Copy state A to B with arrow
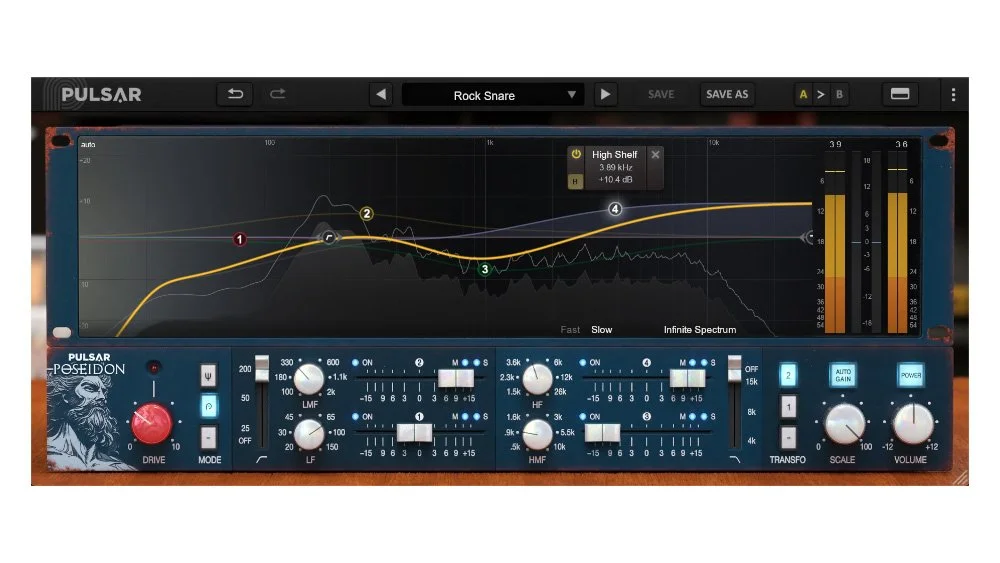The image size is (1000, 563). pos(821,94)
